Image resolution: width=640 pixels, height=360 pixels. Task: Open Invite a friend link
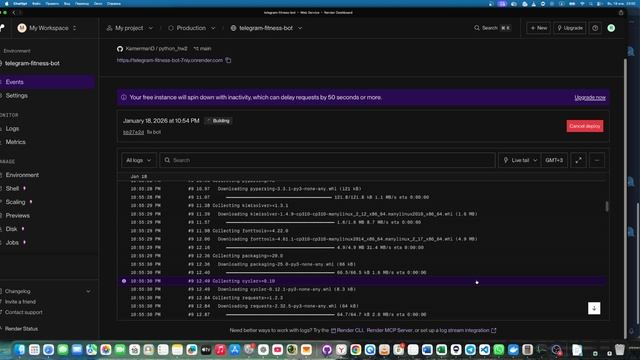(x=20, y=302)
